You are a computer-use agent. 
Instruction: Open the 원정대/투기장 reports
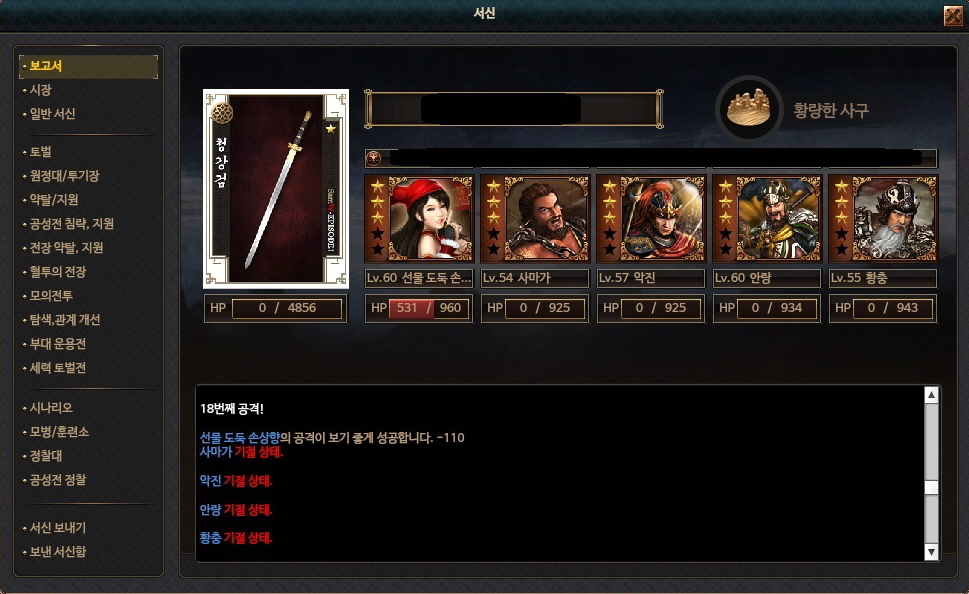(64, 176)
